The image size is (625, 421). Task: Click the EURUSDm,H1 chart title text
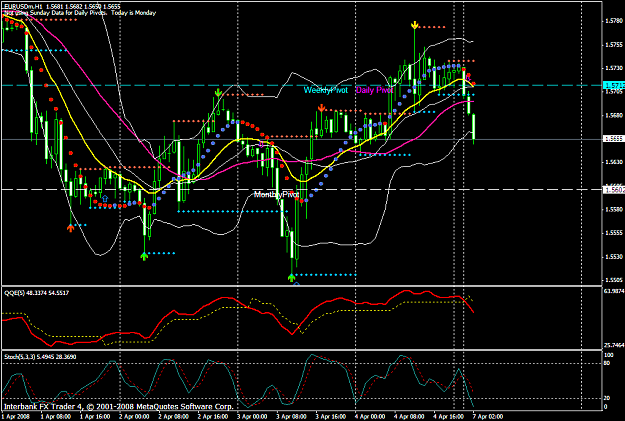[x=62, y=6]
